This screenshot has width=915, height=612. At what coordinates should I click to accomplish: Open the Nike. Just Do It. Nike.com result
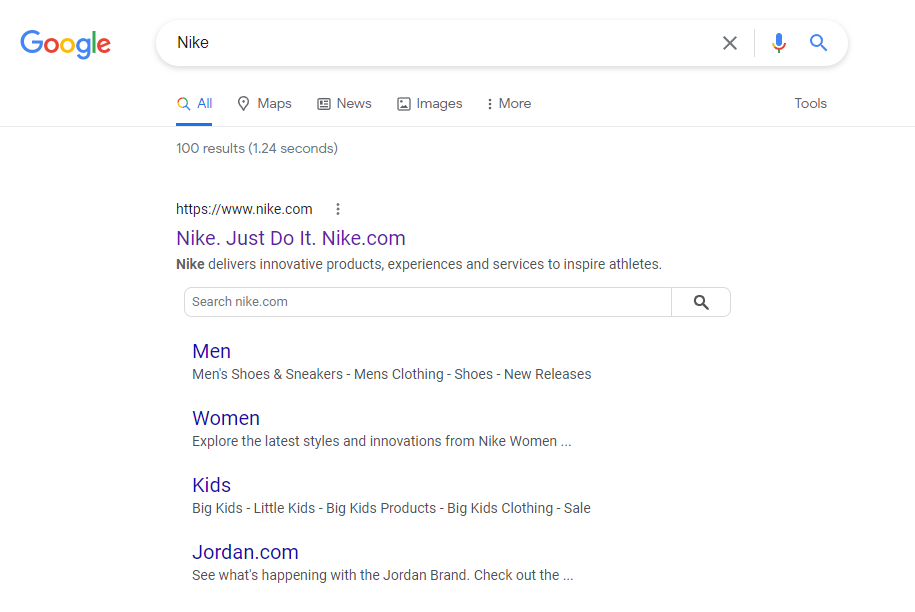291,238
